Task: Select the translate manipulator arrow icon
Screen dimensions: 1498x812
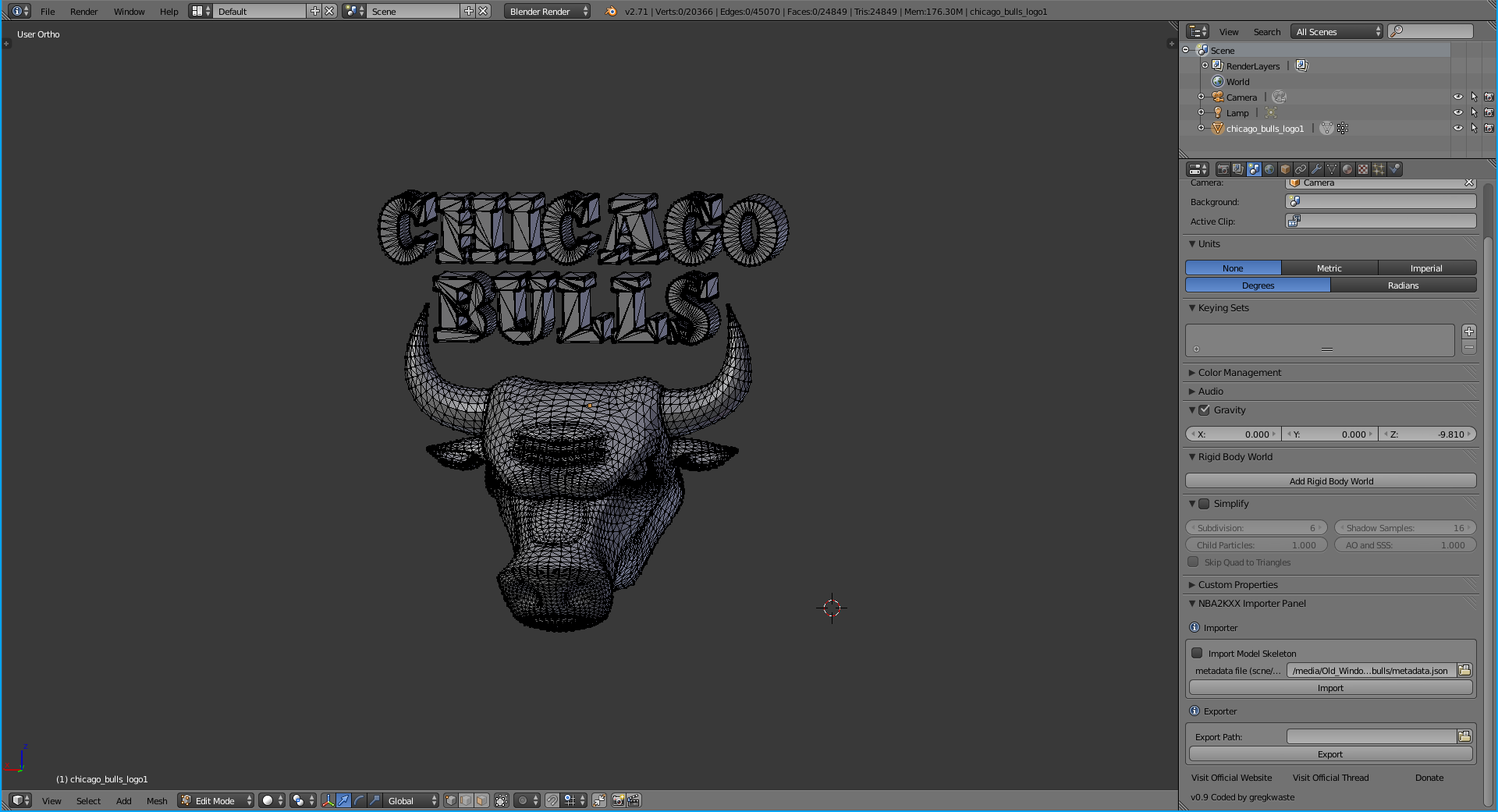Action: [x=343, y=800]
